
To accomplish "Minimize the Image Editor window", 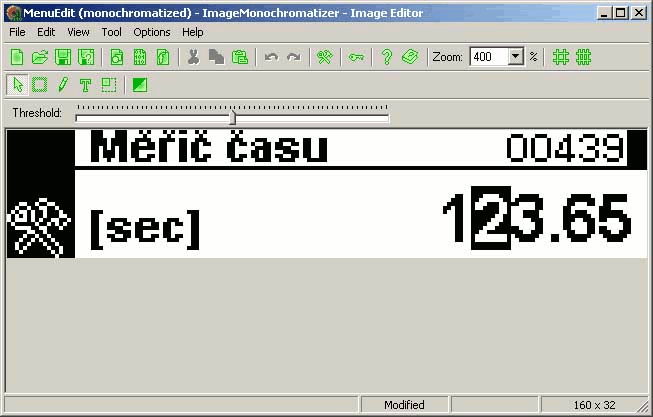I will [x=603, y=13].
